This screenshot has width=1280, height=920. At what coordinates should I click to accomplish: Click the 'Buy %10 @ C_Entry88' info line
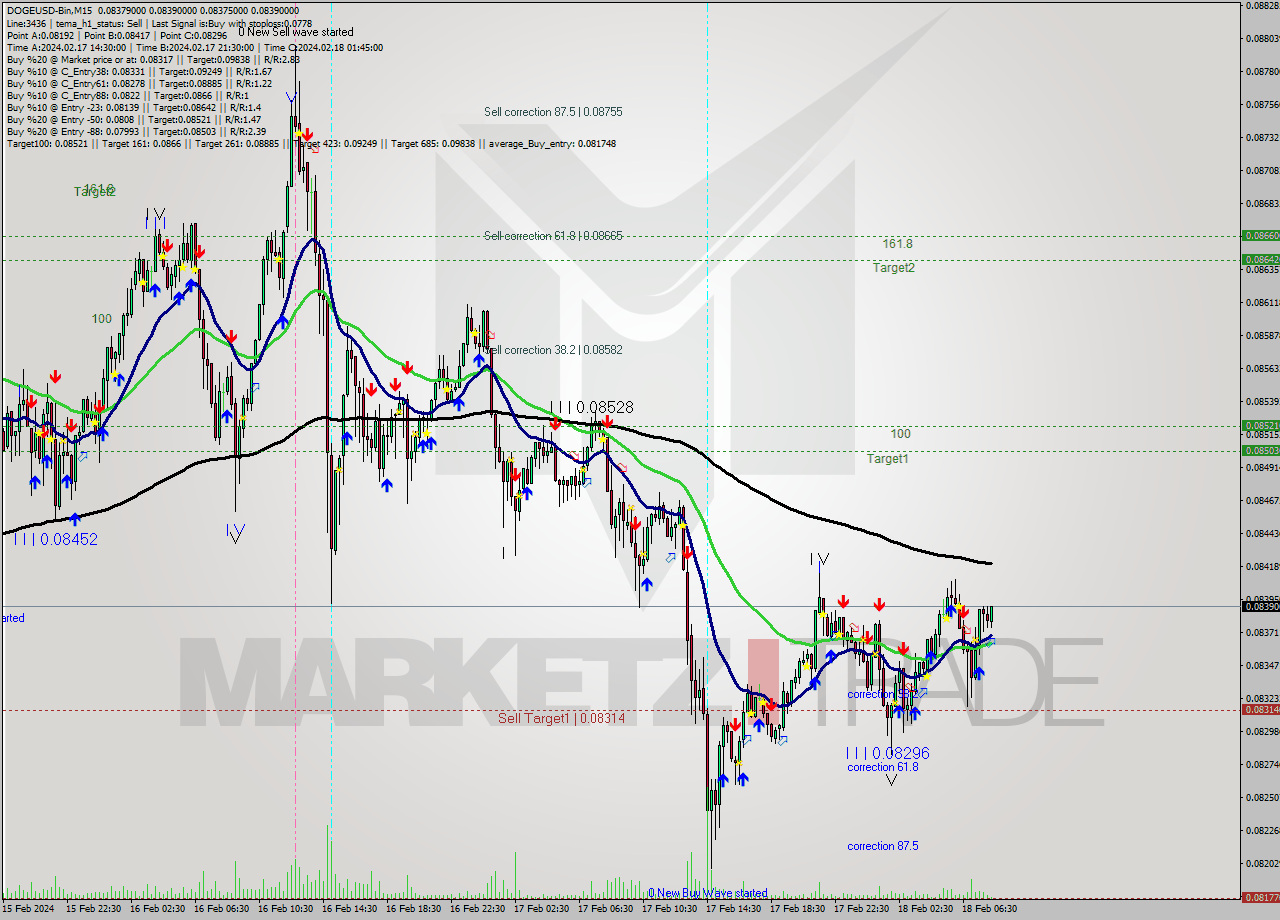pyautogui.click(x=126, y=95)
